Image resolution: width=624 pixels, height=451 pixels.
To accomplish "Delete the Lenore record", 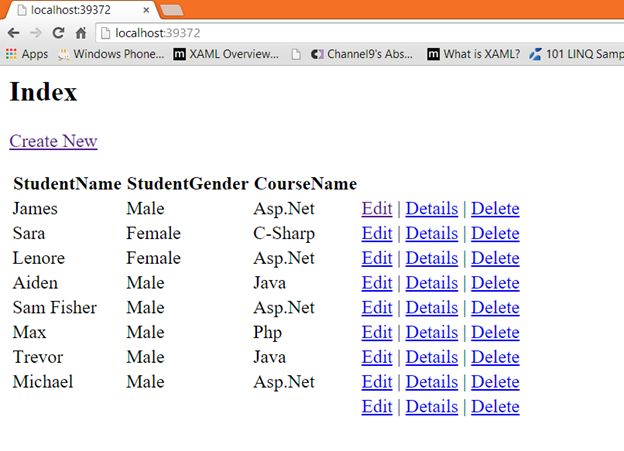I will click(x=495, y=258).
